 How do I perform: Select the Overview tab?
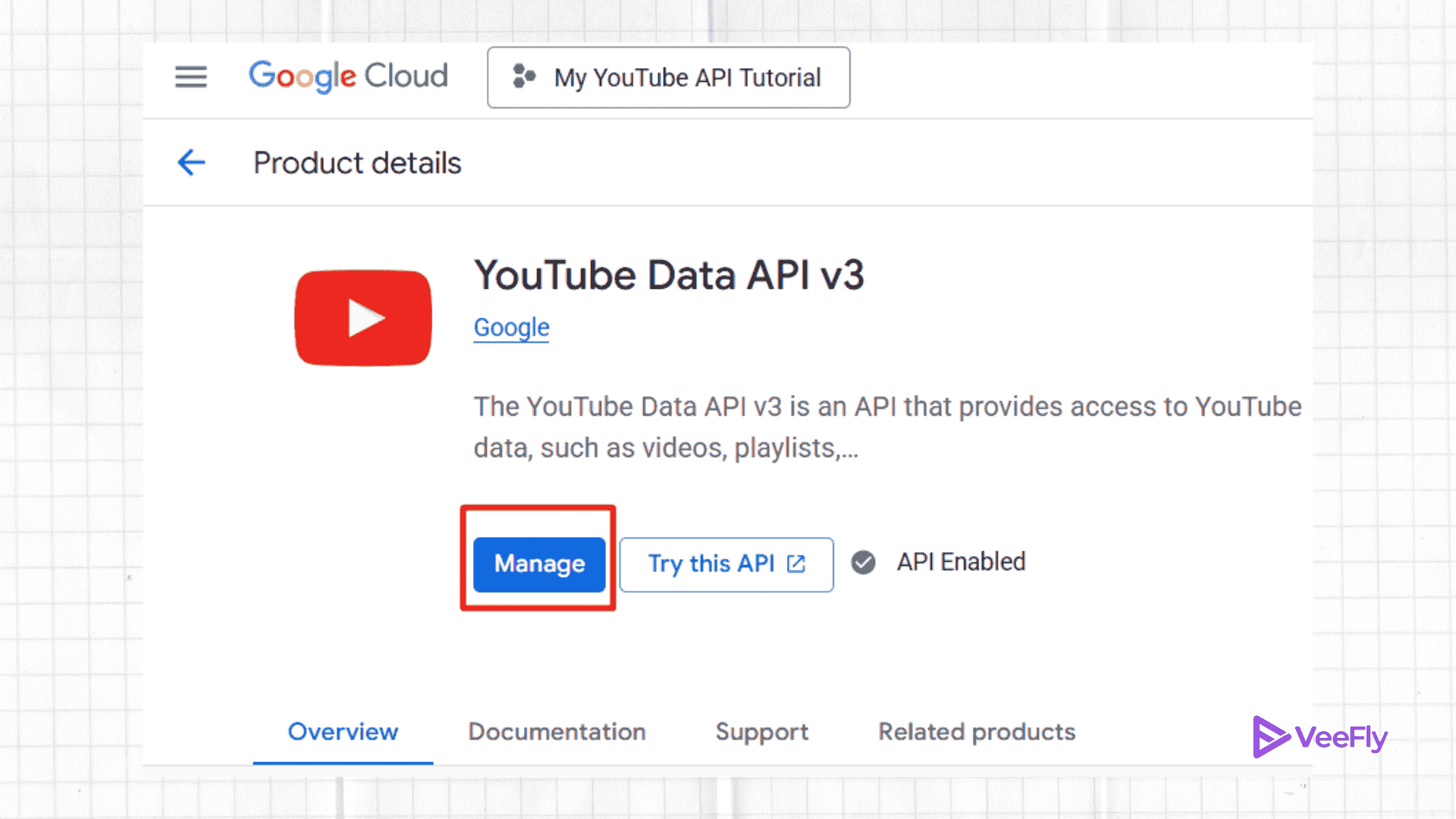tap(342, 731)
